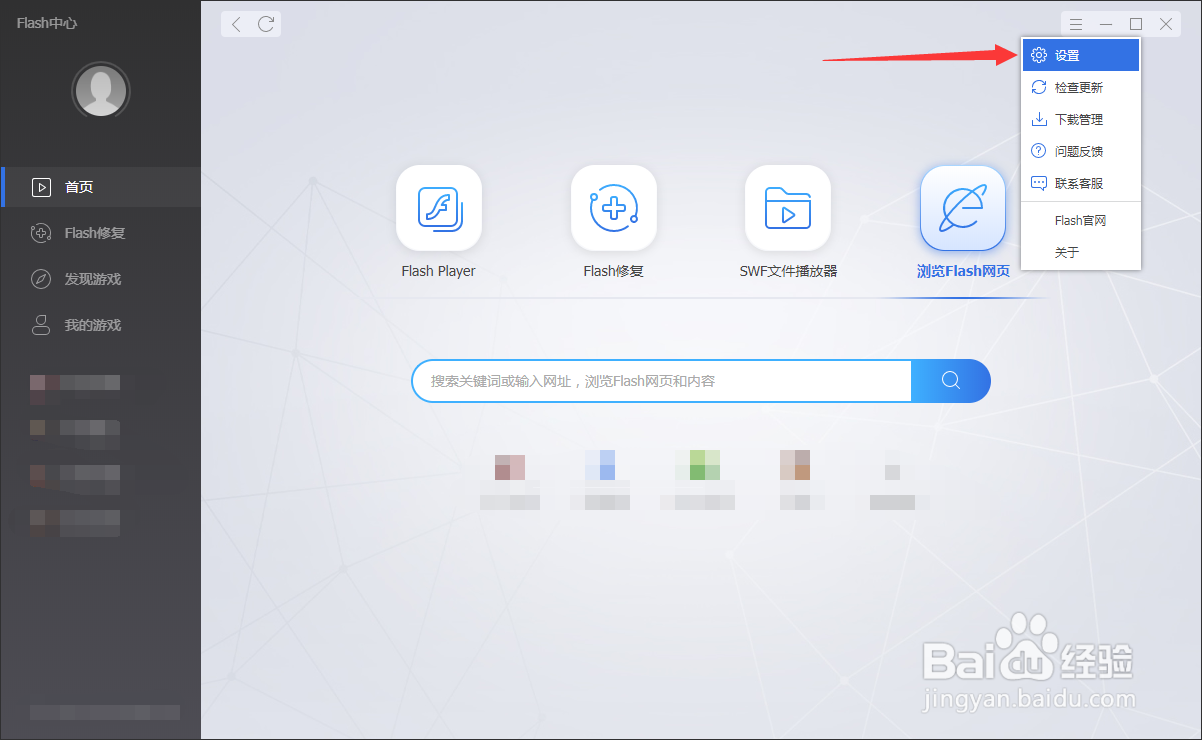The image size is (1202, 740).
Task: Switch to 首页 sidebar tab
Action: click(x=100, y=187)
